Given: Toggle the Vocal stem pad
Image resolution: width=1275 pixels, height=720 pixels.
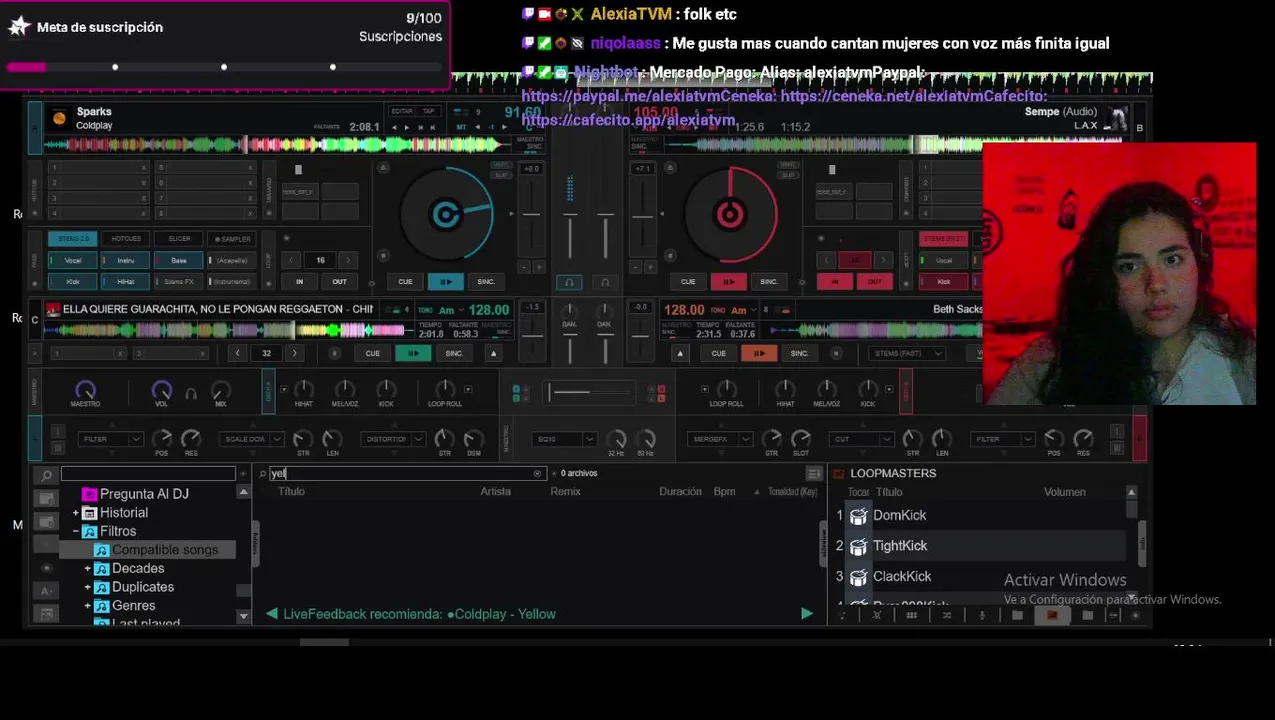Looking at the screenshot, I should 73,260.
